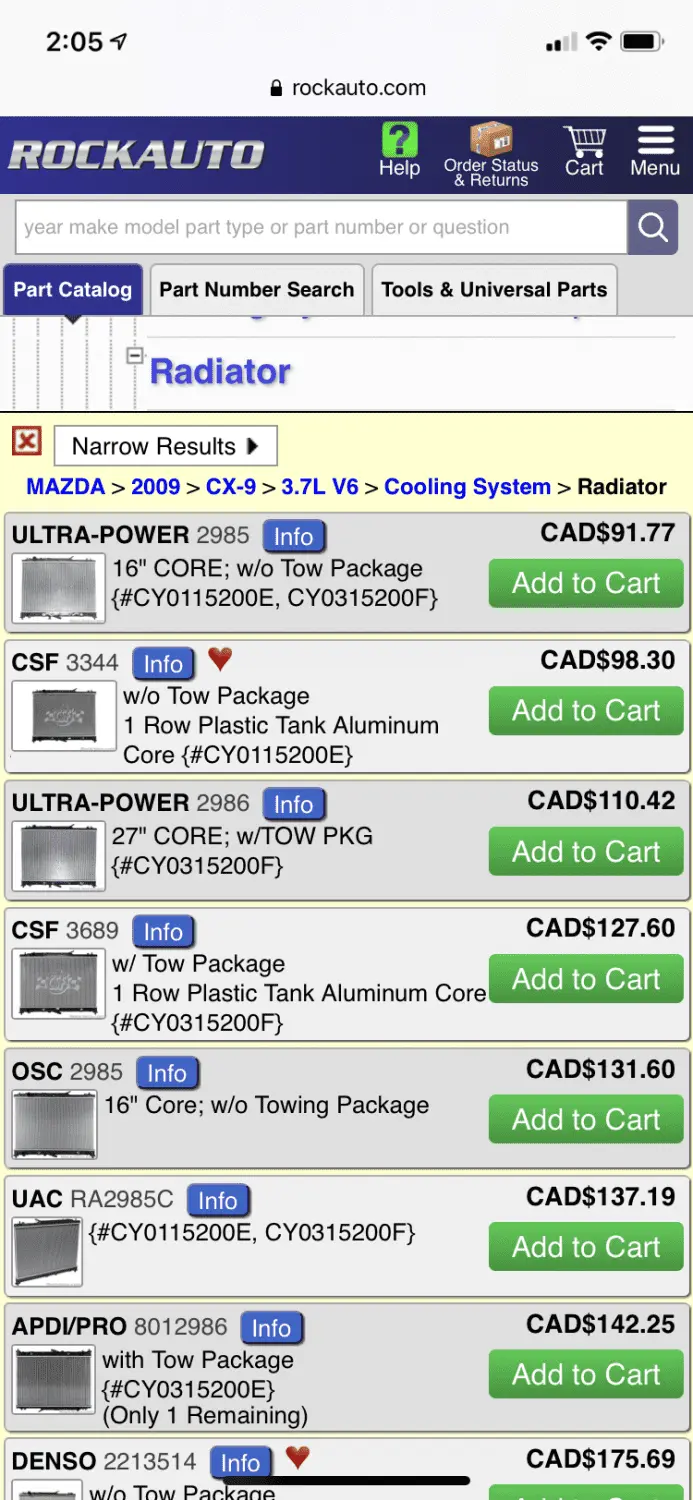
Task: Collapse the Radiator tree node
Action: pos(134,355)
